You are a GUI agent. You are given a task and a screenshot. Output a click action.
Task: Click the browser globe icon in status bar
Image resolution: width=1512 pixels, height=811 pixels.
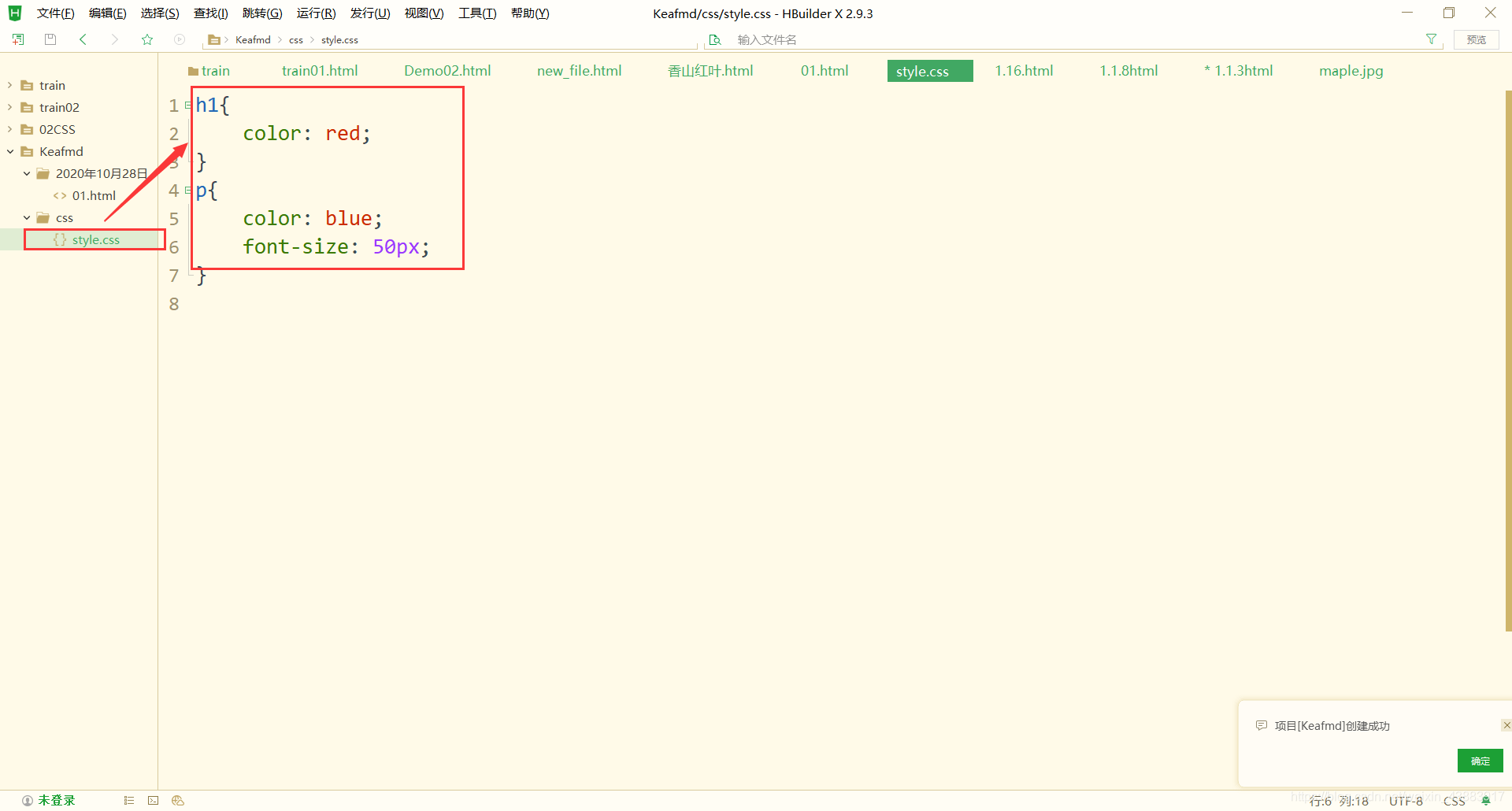point(178,801)
